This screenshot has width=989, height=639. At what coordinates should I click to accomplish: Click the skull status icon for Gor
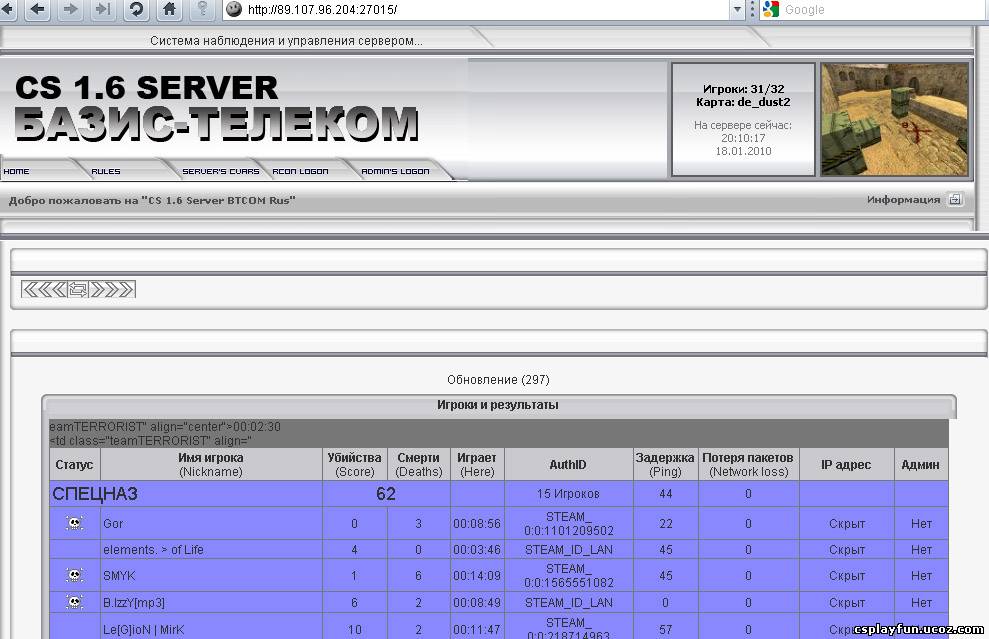click(x=74, y=523)
